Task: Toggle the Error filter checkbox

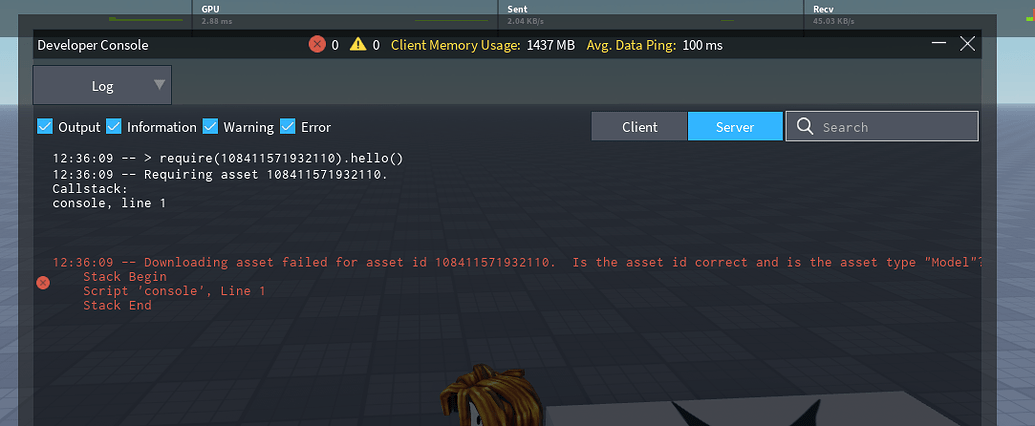Action: tap(288, 126)
